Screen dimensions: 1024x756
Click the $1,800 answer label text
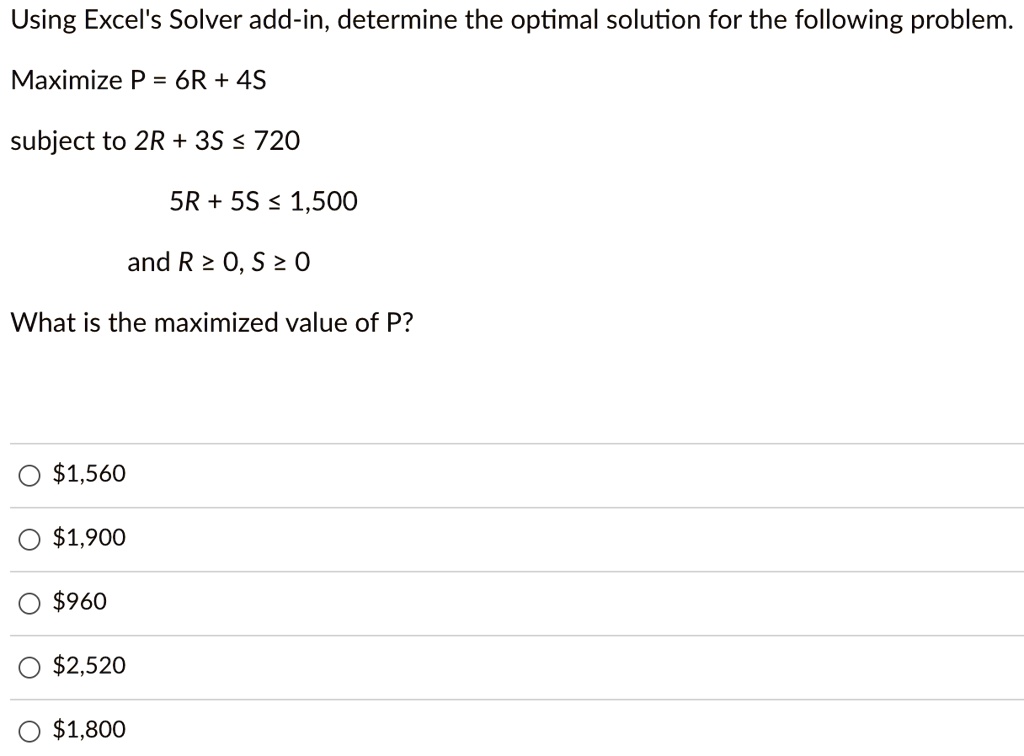click(88, 729)
